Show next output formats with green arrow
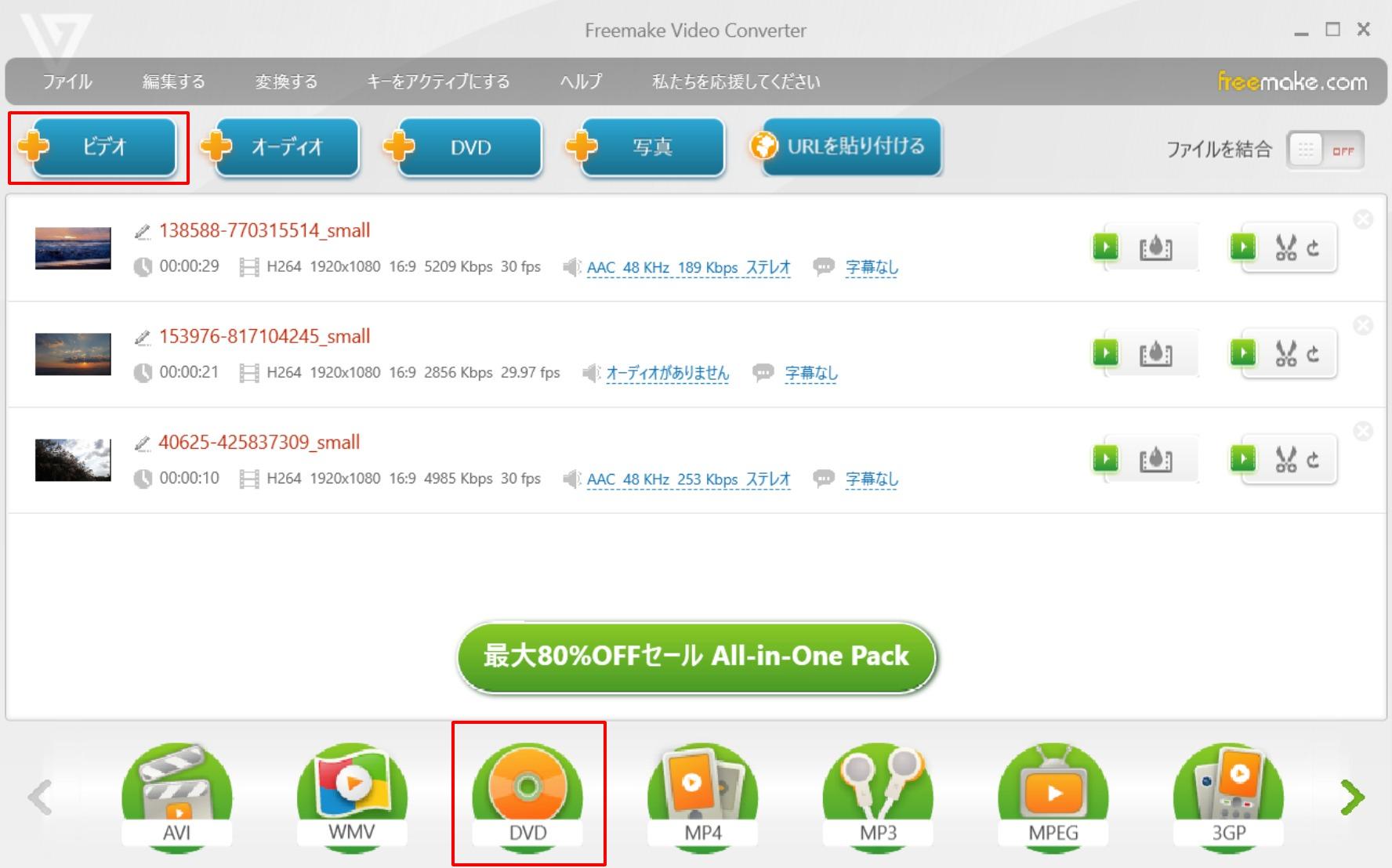The image size is (1392, 868). pos(1352,797)
